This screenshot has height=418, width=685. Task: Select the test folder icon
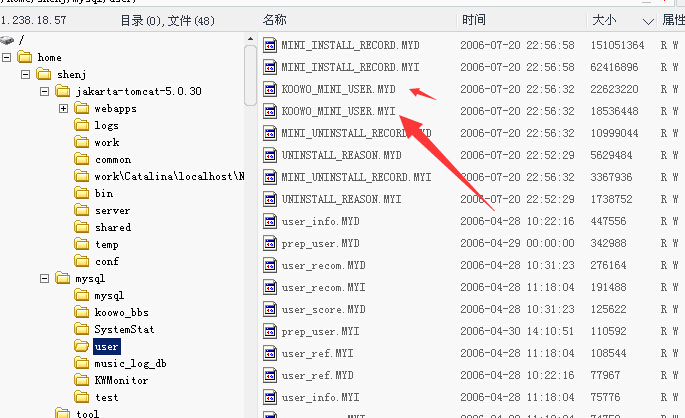tap(82, 397)
